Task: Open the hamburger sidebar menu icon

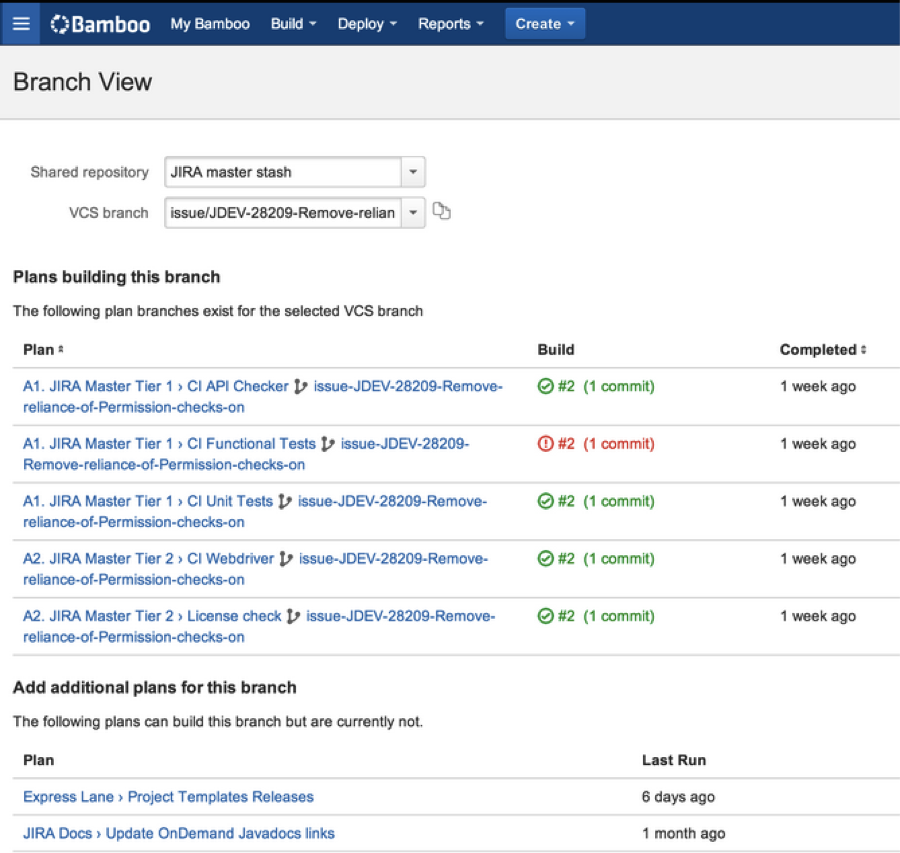Action: coord(21,23)
